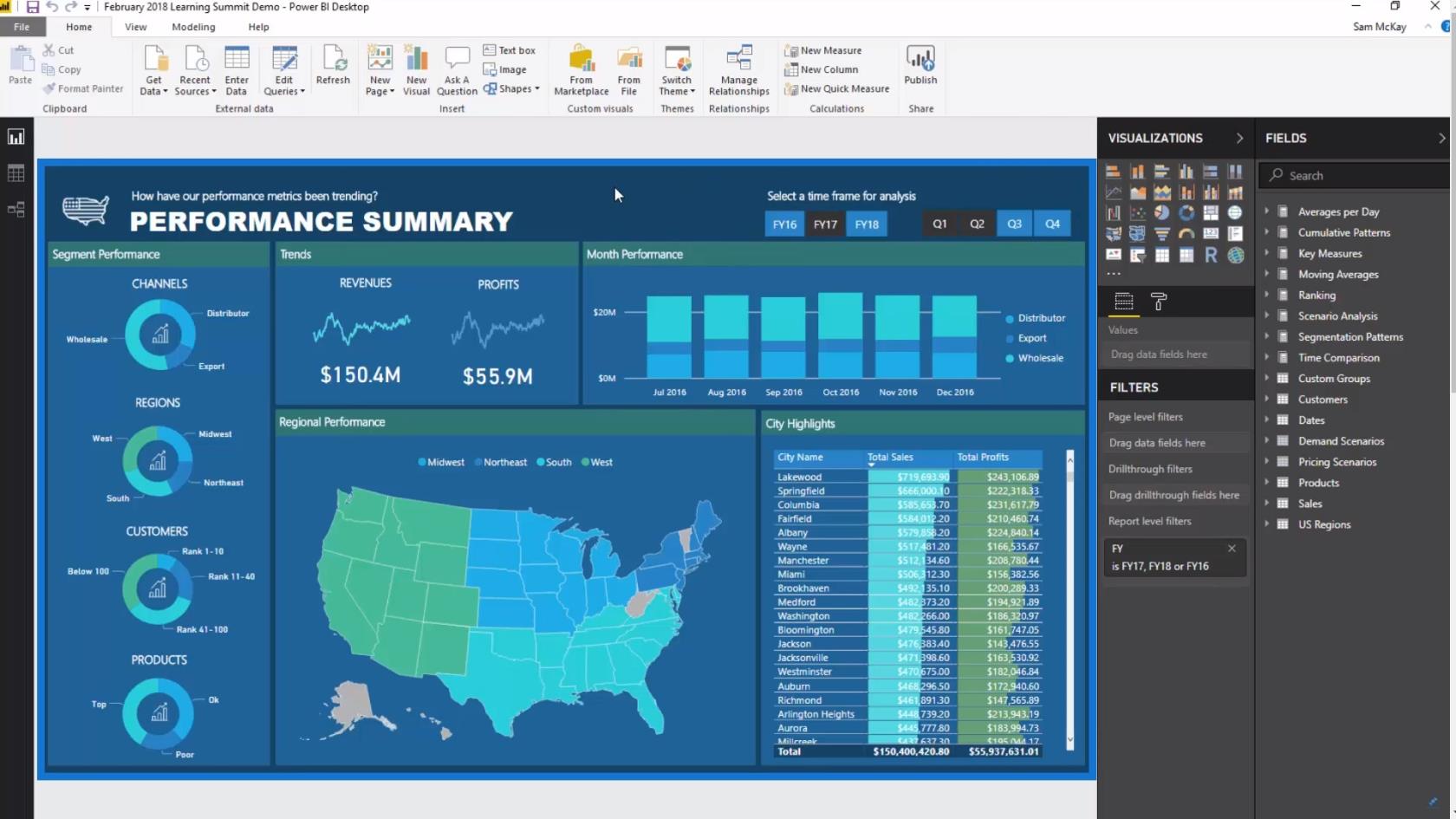Open the Fields well pane
Image resolution: width=1456 pixels, height=819 pixels.
[1124, 302]
